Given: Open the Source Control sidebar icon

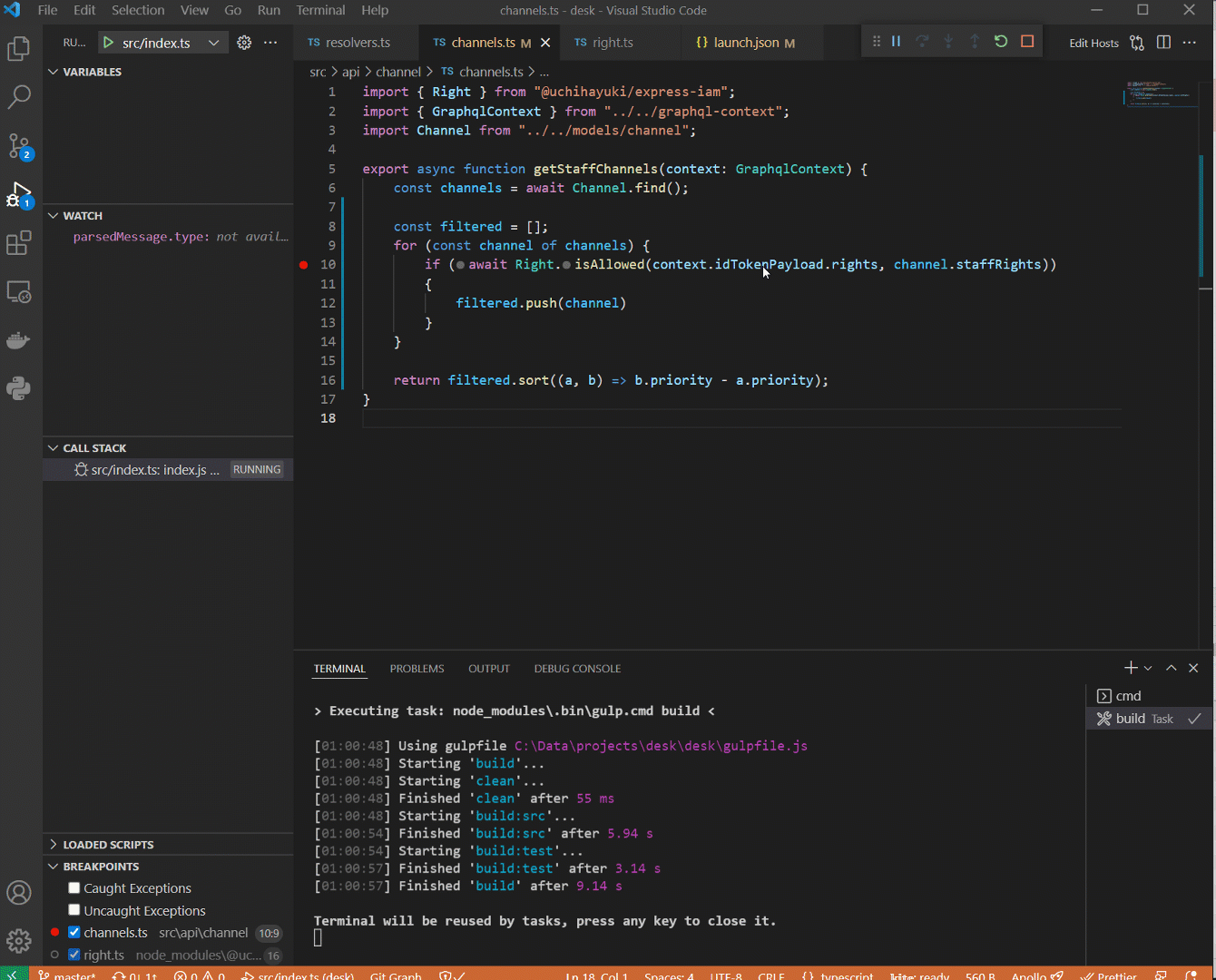Looking at the screenshot, I should 19,145.
